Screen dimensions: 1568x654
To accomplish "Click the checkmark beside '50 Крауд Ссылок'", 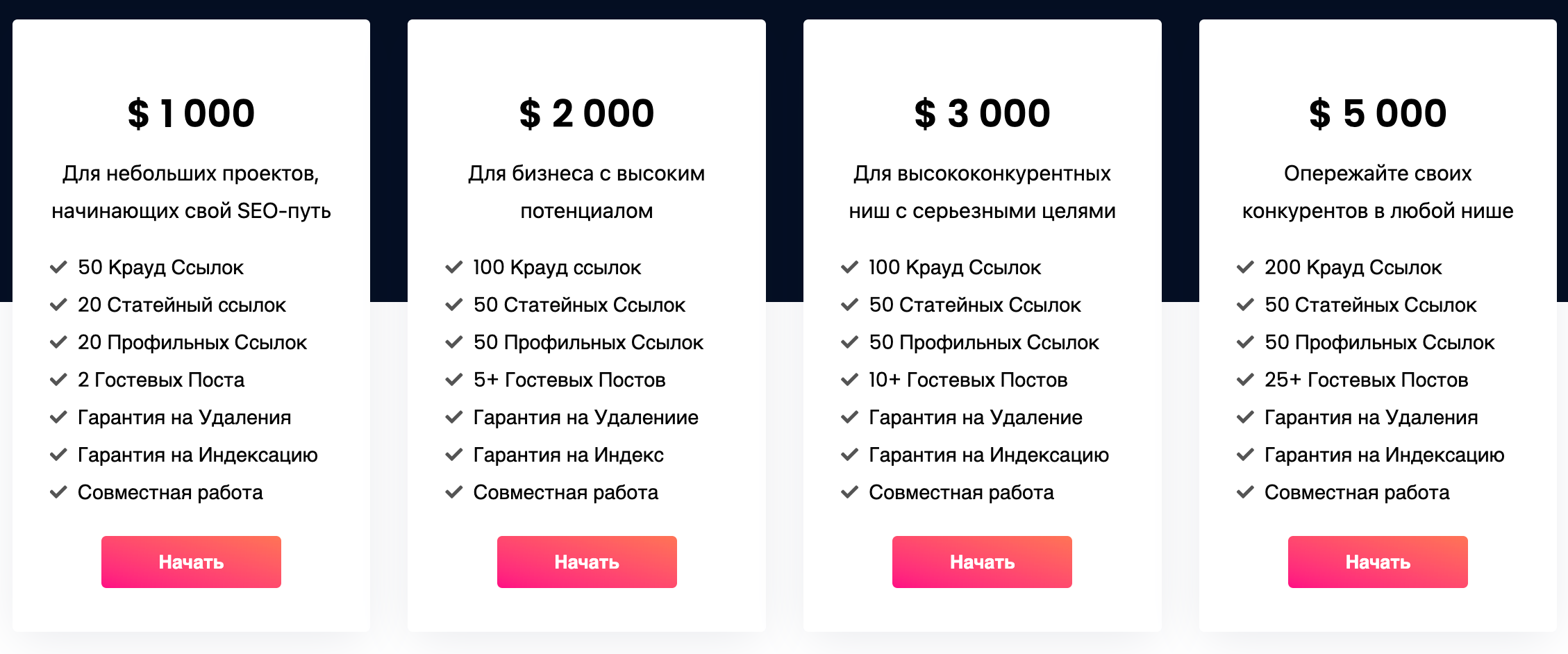I will [x=58, y=267].
